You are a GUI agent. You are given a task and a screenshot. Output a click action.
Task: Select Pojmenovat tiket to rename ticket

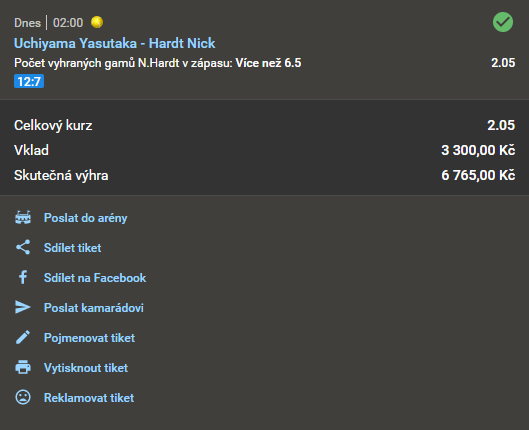tap(89, 338)
